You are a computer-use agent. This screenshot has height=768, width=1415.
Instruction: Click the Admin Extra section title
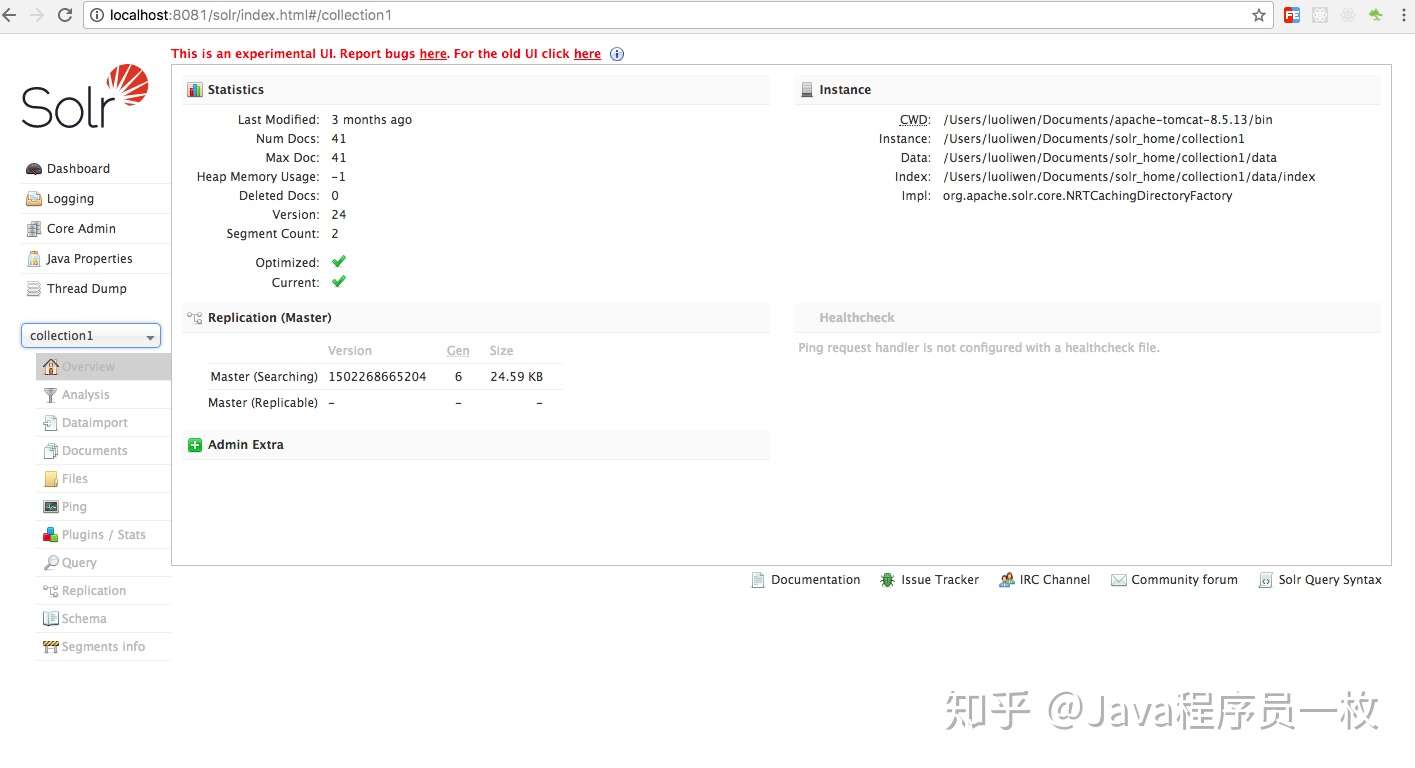(x=246, y=445)
